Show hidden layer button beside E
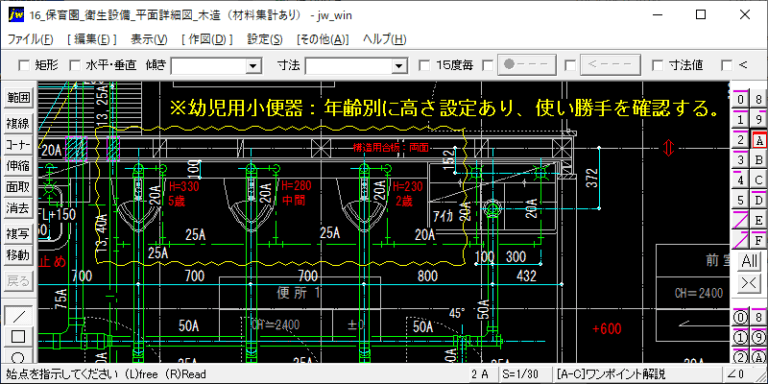The width and height of the screenshot is (768, 384). 741,220
